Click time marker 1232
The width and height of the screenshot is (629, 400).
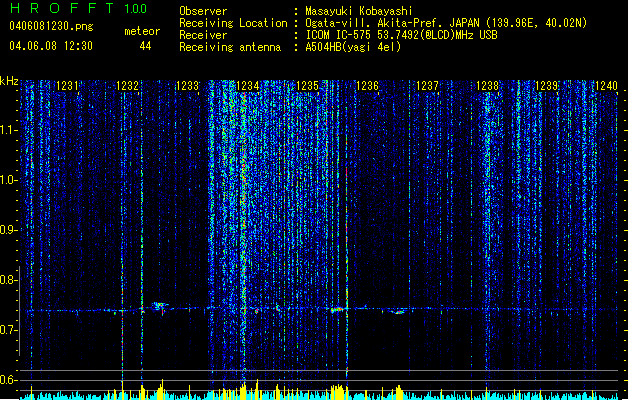(127, 86)
